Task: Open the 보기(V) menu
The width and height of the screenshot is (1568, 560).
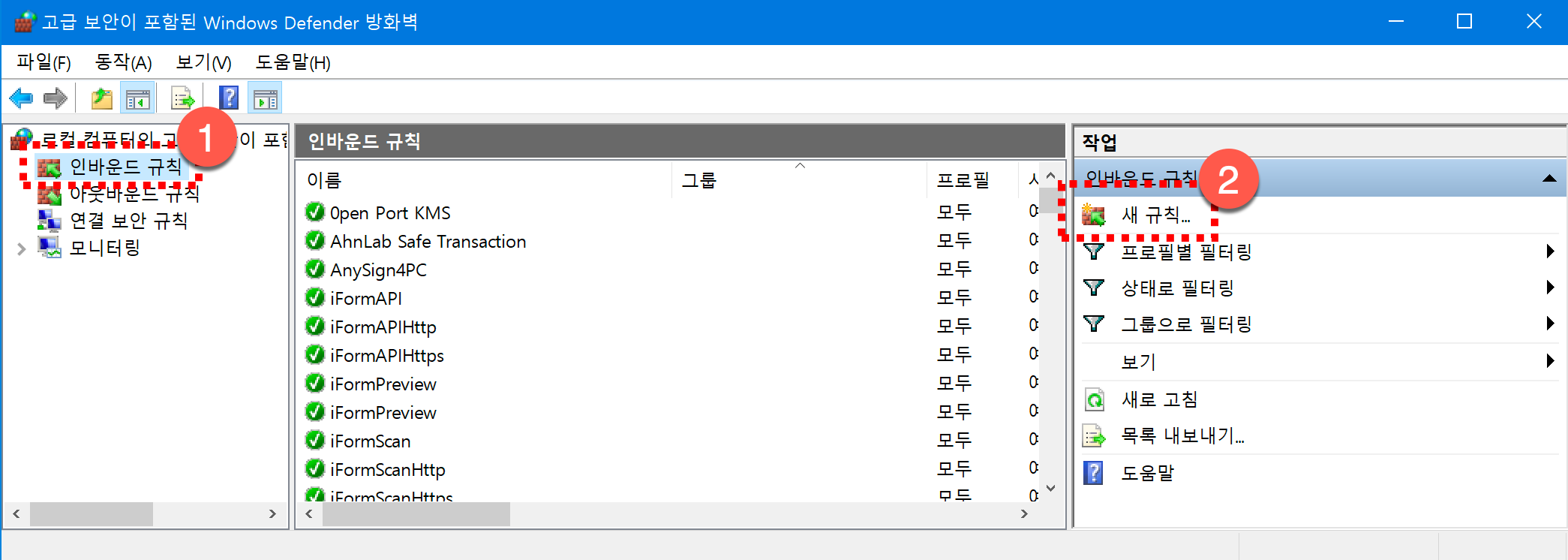Action: (x=204, y=62)
